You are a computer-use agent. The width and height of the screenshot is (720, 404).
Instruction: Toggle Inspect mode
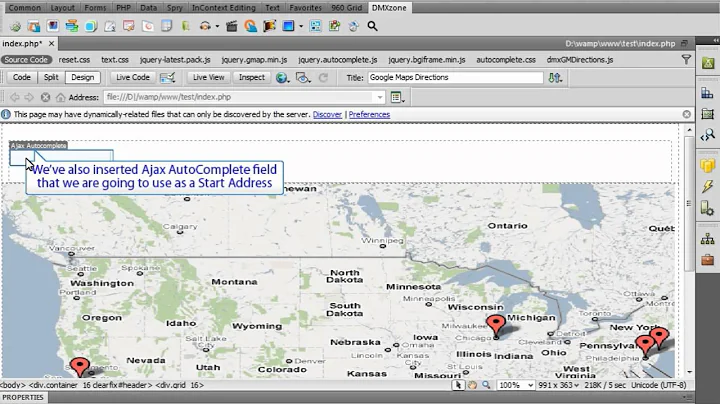pos(252,78)
